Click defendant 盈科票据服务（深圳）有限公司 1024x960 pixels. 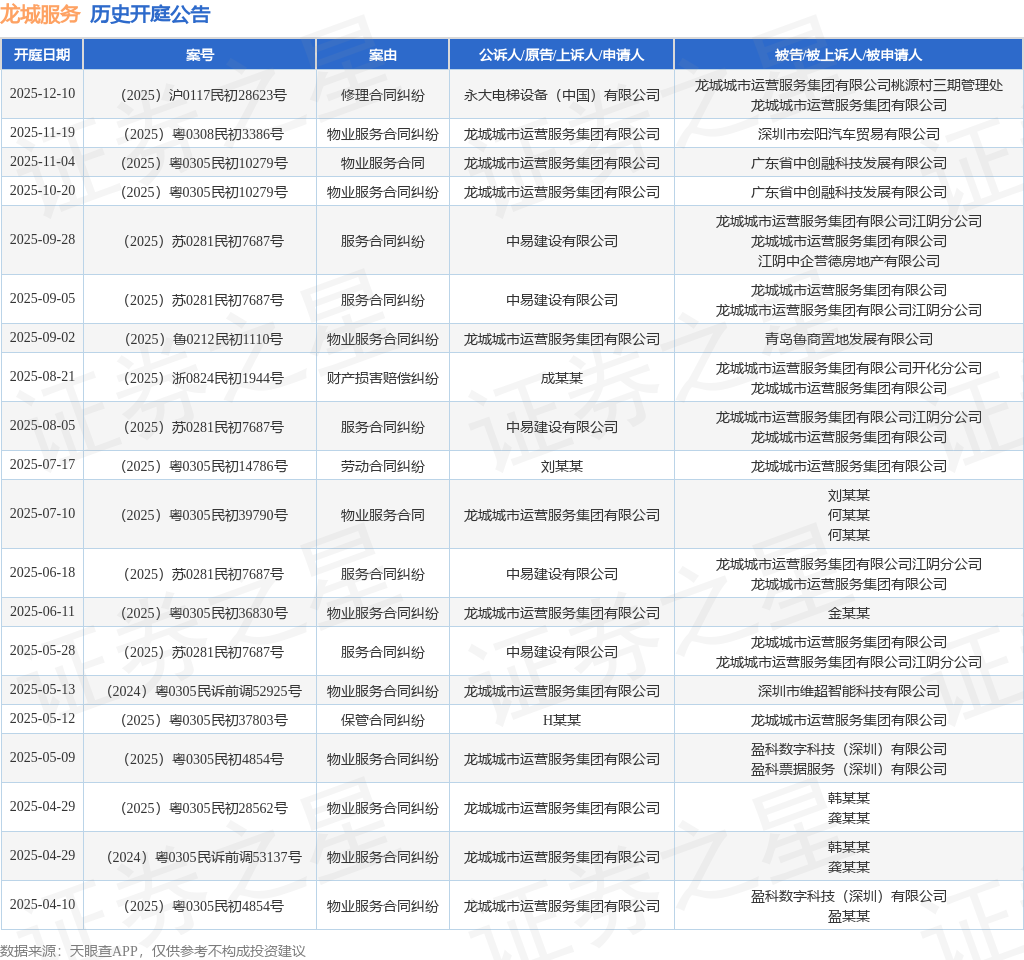[x=848, y=770]
